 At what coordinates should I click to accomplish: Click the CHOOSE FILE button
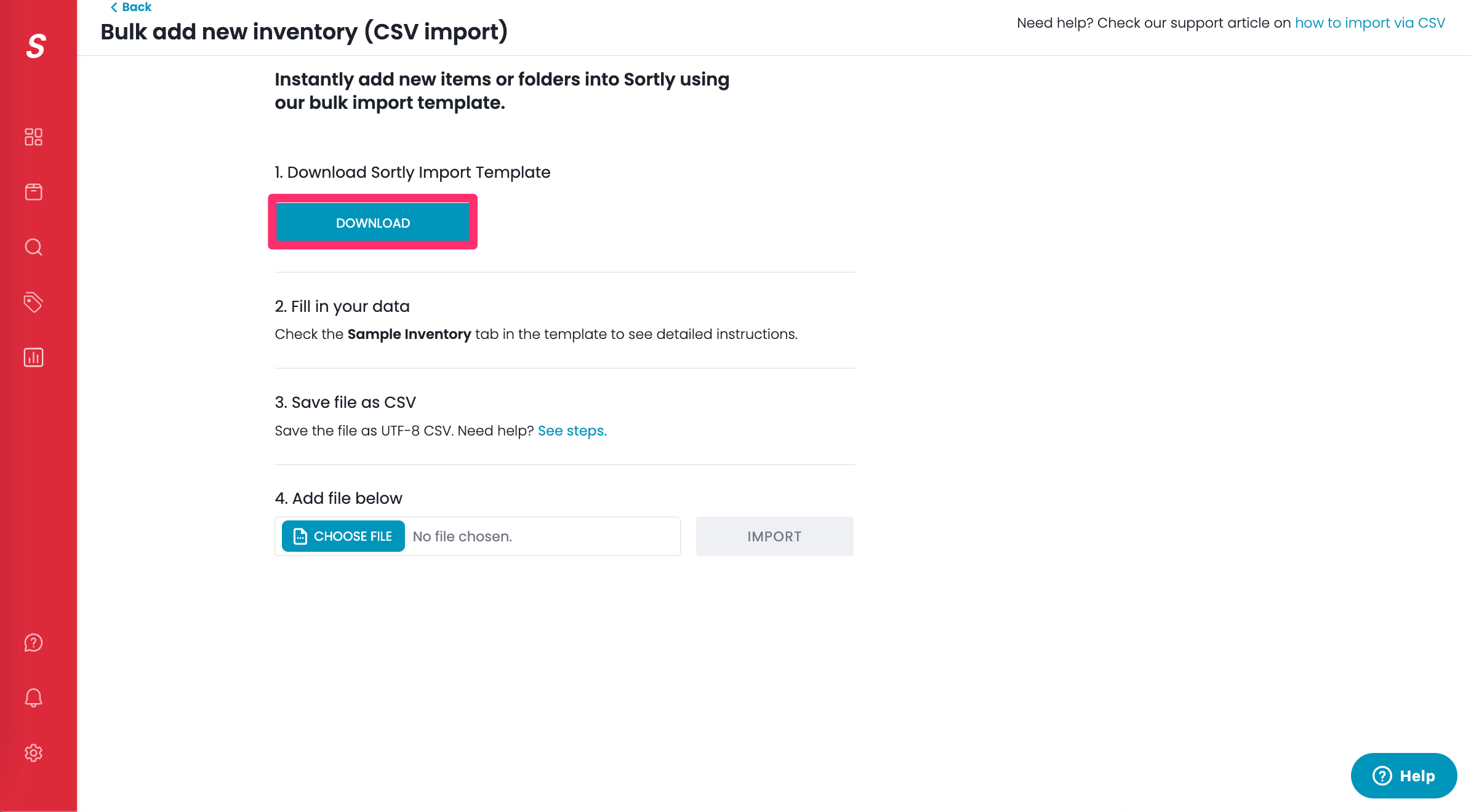[x=343, y=536]
